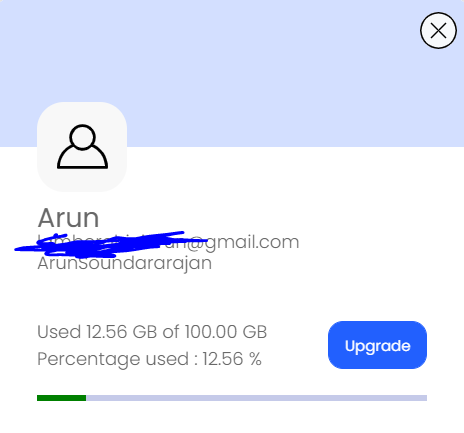Click the 'Percentage used : 12.56 %' line
The height and width of the screenshot is (433, 464).
point(149,359)
